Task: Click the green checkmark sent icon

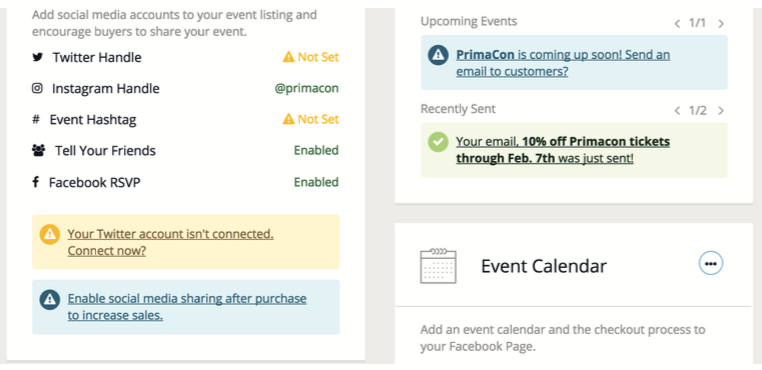Action: click(x=438, y=142)
